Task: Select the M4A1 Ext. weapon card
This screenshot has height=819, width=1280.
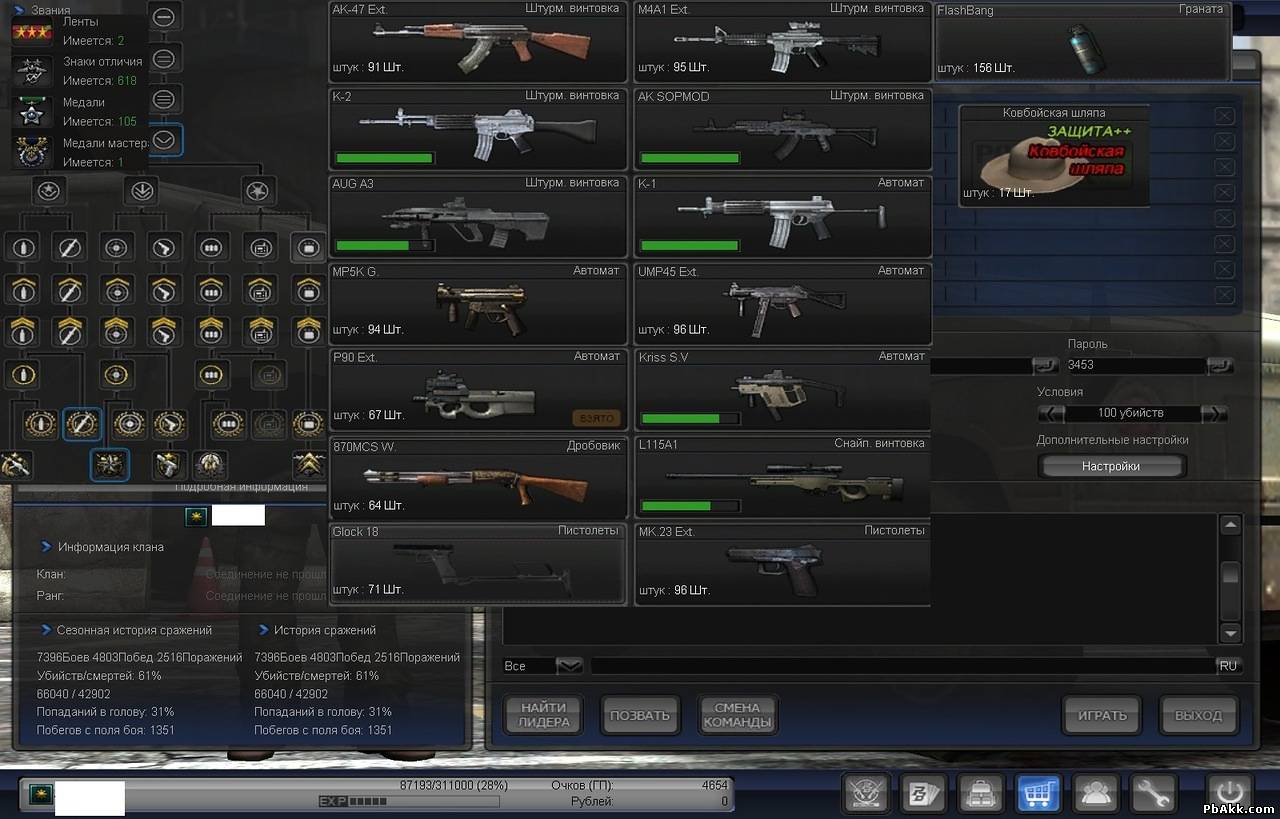Action: click(783, 43)
